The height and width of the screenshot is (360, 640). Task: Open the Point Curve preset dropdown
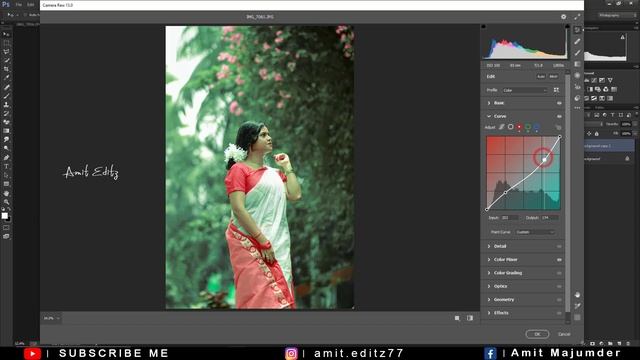pyautogui.click(x=535, y=232)
